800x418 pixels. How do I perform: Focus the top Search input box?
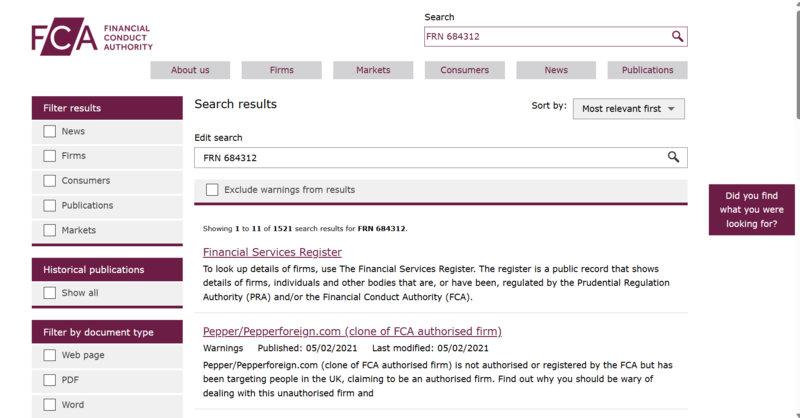[545, 37]
